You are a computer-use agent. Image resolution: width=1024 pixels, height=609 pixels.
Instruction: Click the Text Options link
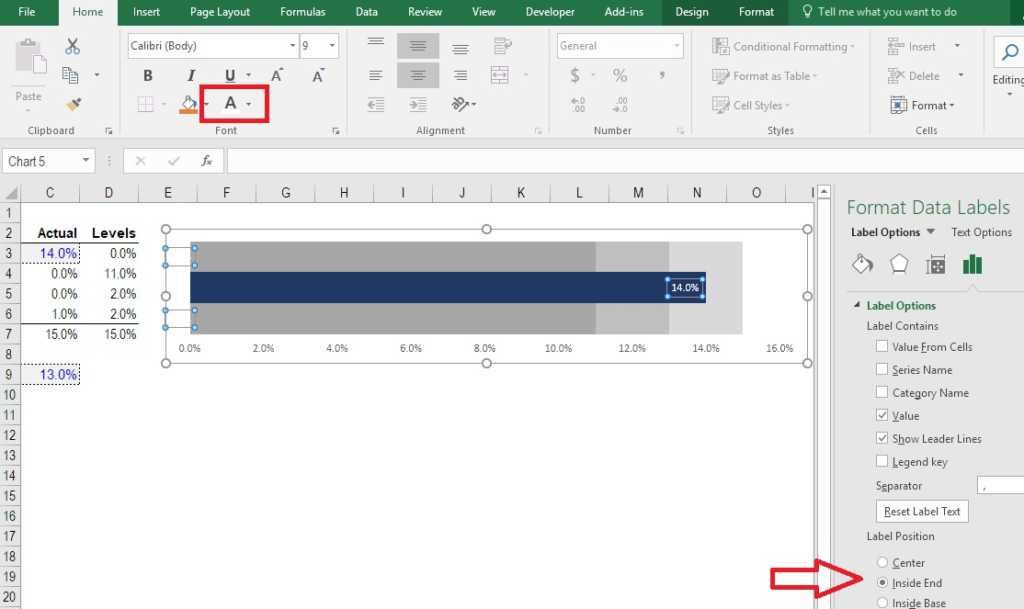[981, 232]
